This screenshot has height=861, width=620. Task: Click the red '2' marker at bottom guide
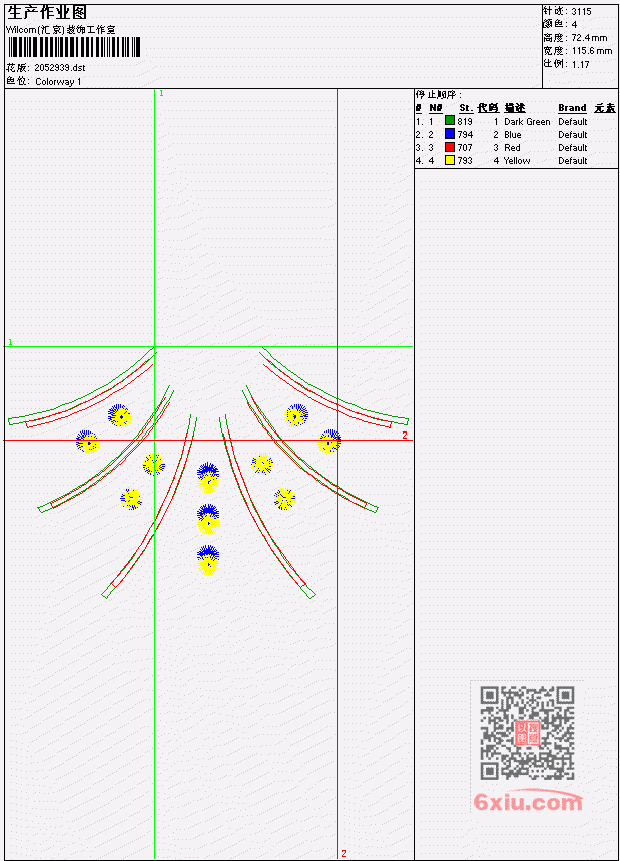click(344, 853)
